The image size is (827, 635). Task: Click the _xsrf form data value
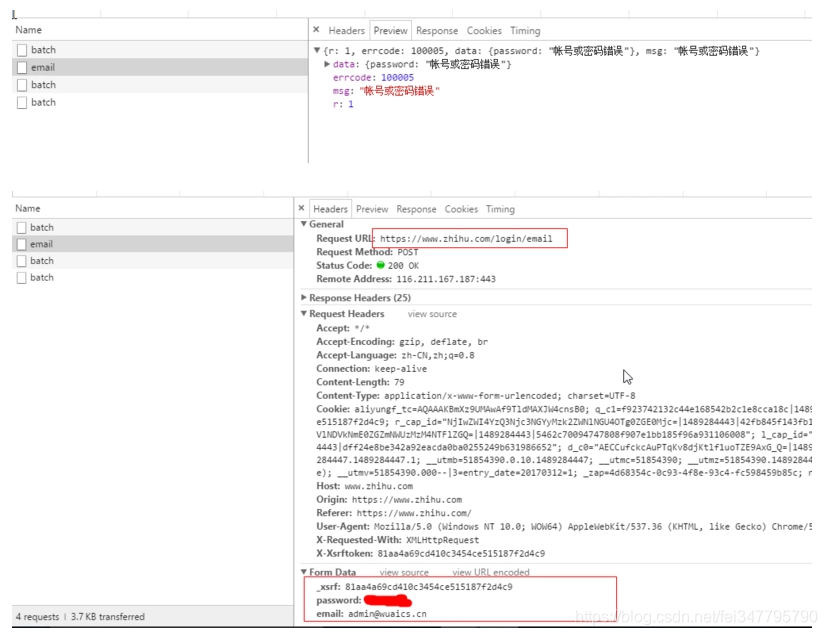[429, 587]
